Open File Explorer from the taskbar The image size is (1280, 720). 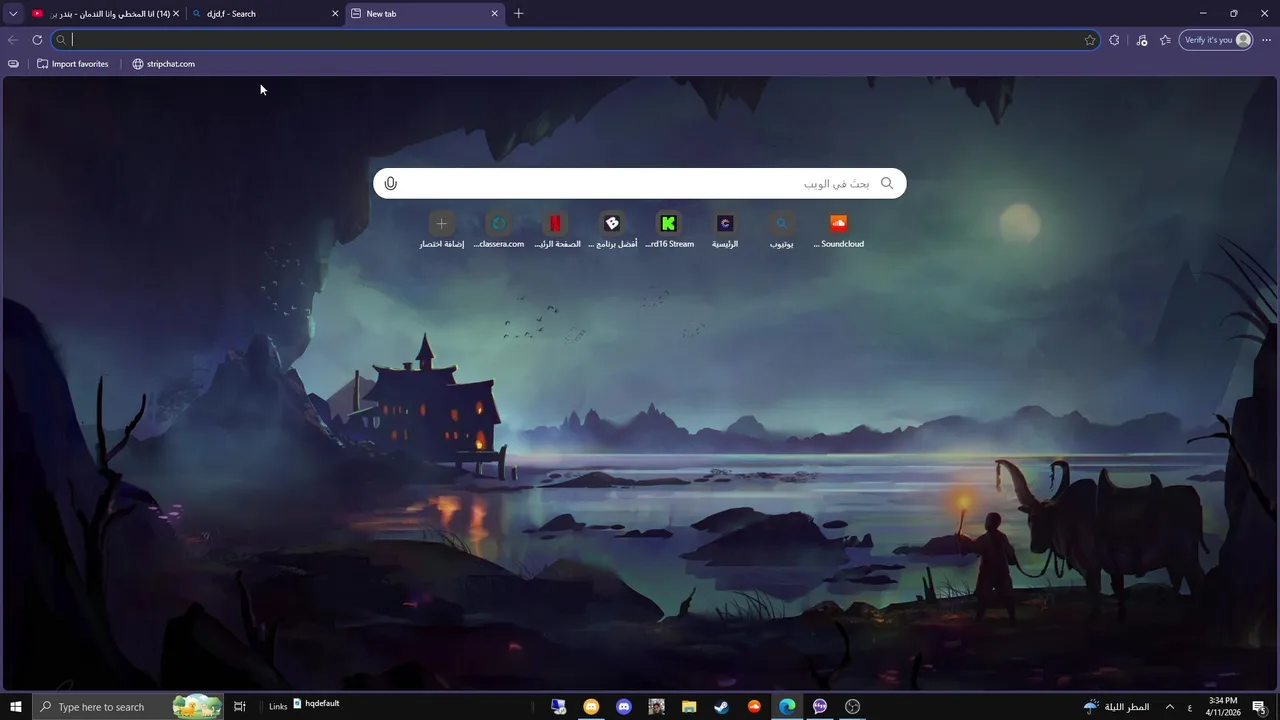[689, 707]
